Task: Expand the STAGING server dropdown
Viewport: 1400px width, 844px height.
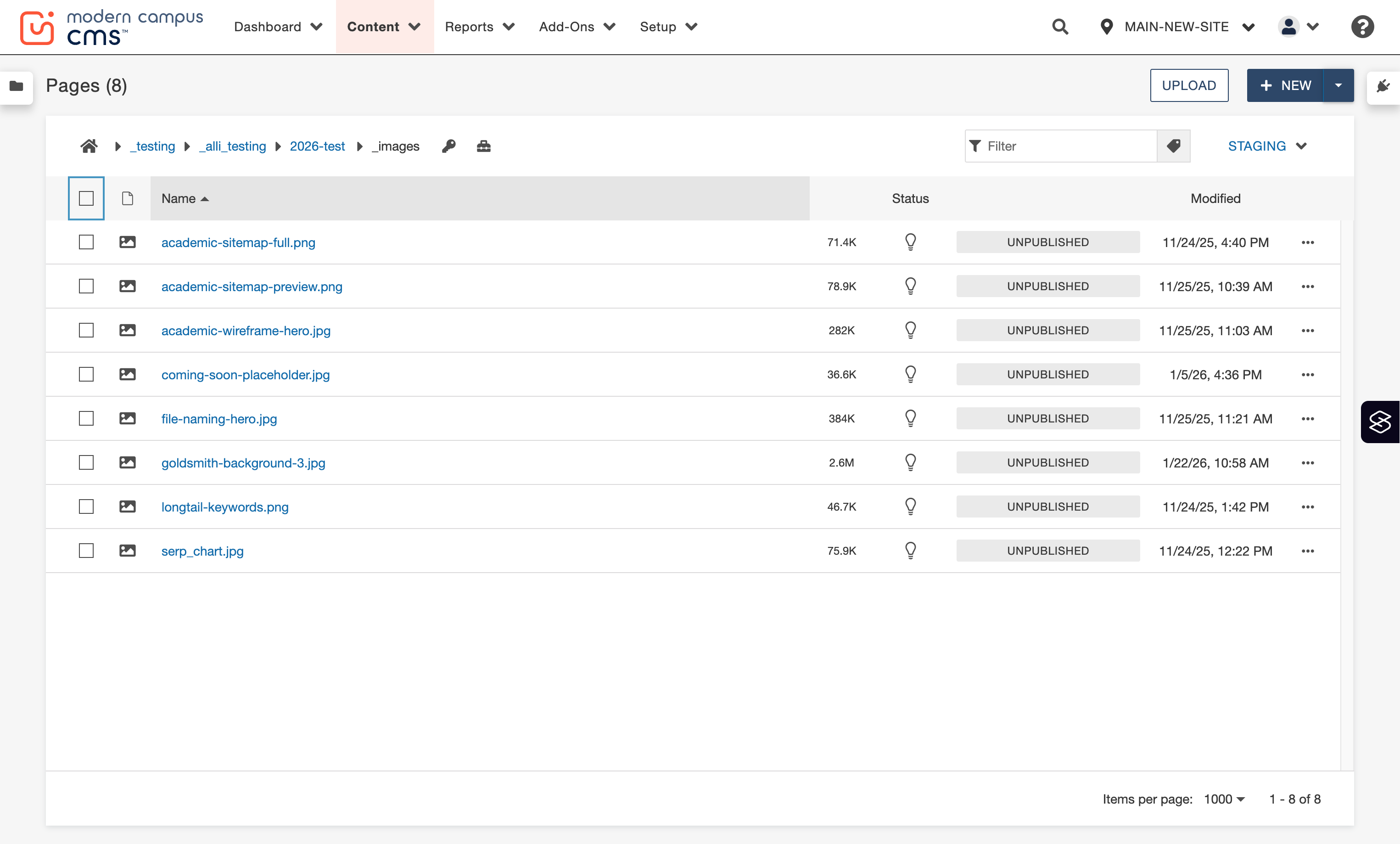Action: (x=1268, y=146)
